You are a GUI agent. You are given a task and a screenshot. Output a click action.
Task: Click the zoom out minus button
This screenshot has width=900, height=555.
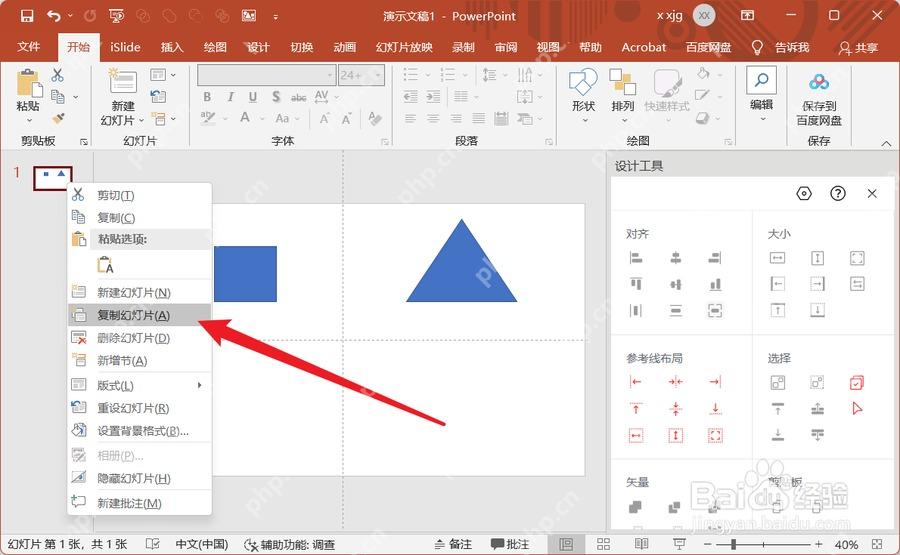[x=708, y=544]
